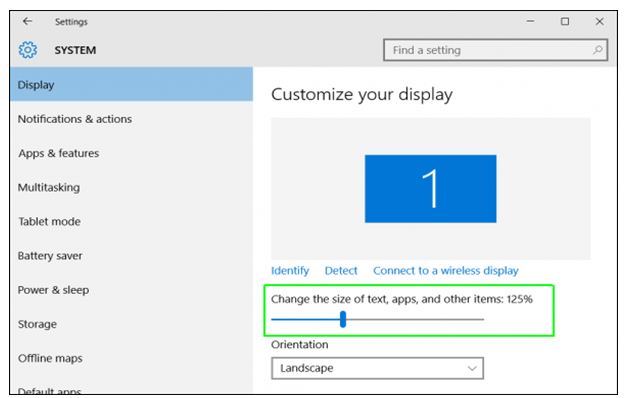Image resolution: width=624 pixels, height=398 pixels.
Task: Close the Settings window
Action: point(599,21)
